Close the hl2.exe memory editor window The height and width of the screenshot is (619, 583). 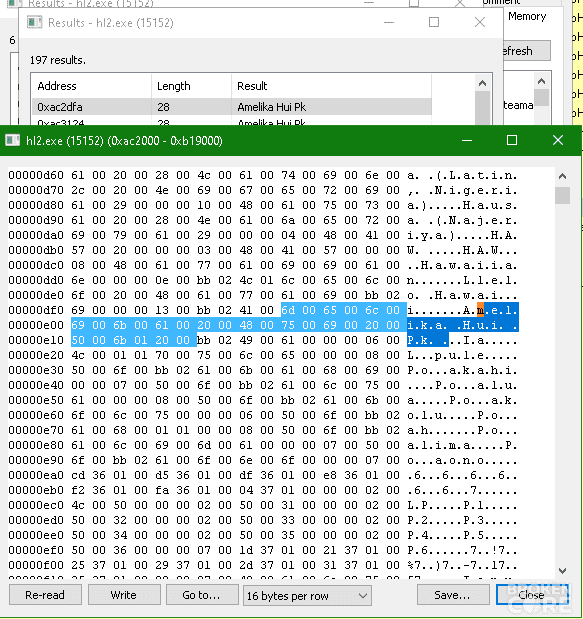(x=558, y=140)
